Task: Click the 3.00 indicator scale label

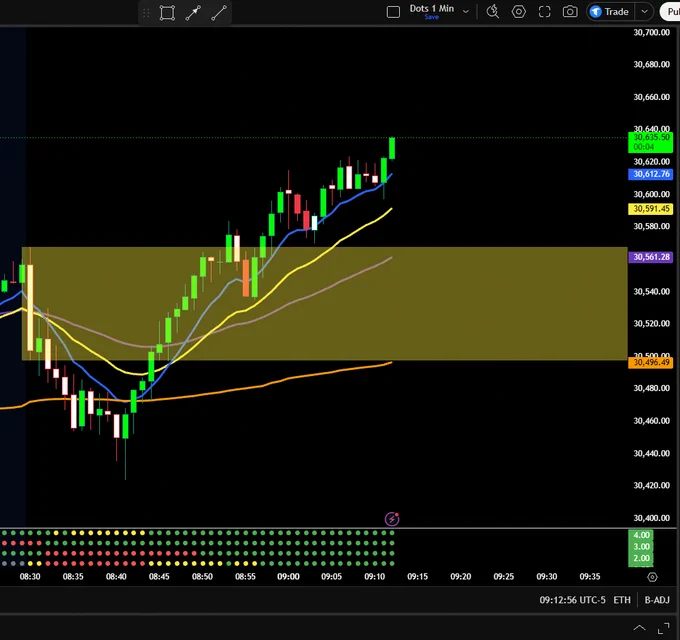Action: [641, 547]
